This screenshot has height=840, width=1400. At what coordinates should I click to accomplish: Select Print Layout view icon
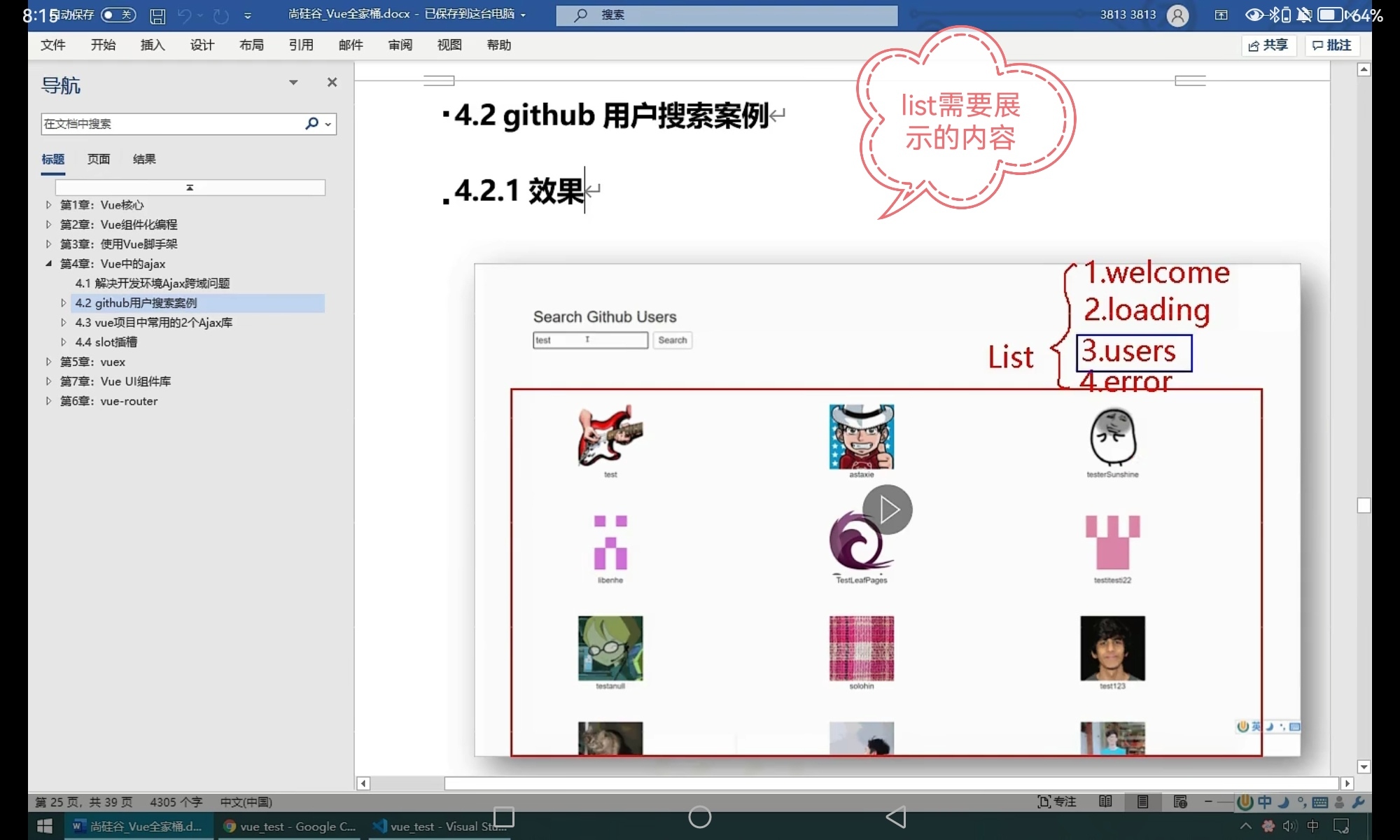pyautogui.click(x=1142, y=801)
